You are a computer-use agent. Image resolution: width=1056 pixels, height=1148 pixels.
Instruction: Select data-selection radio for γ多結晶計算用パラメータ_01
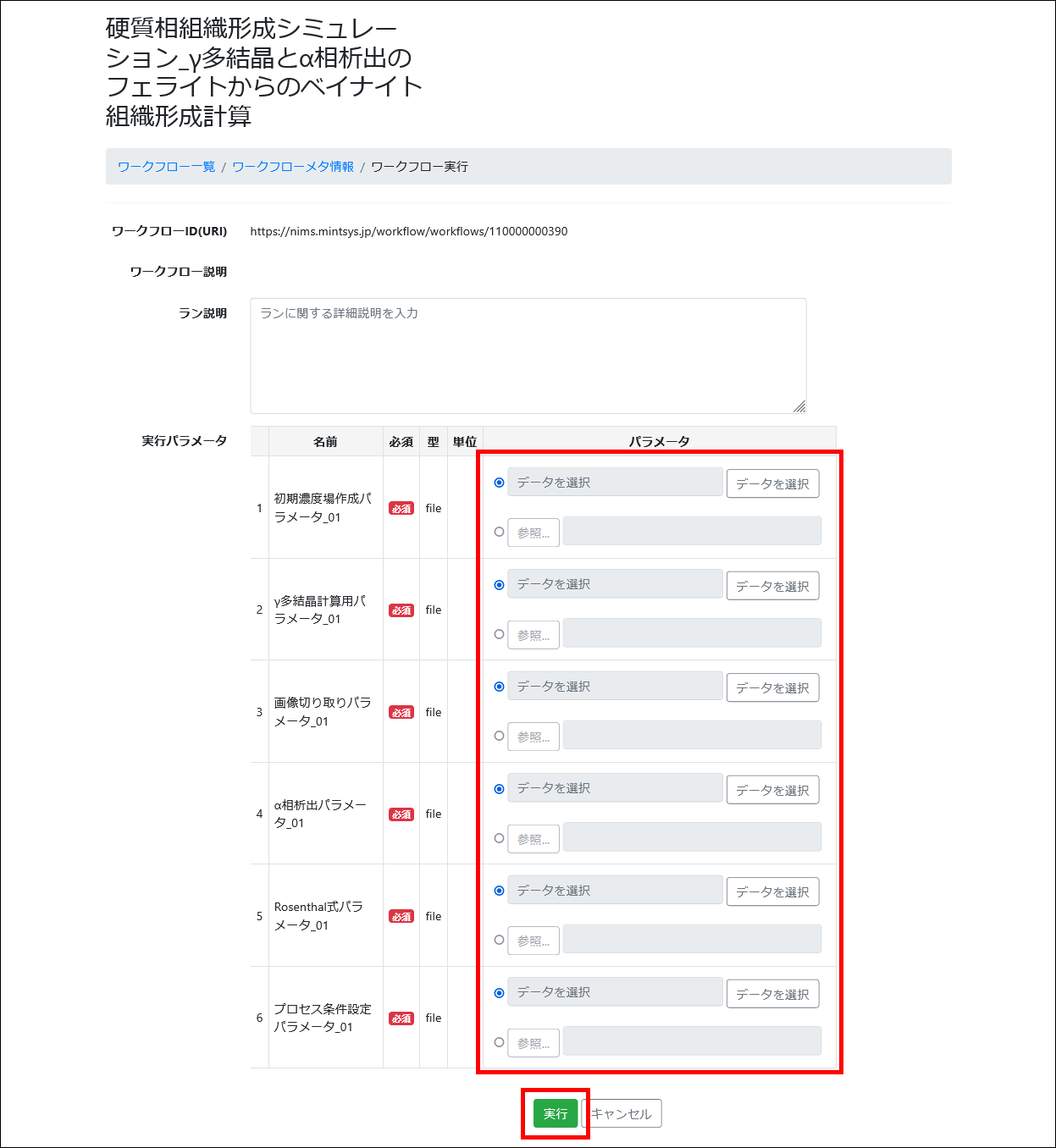click(x=499, y=584)
